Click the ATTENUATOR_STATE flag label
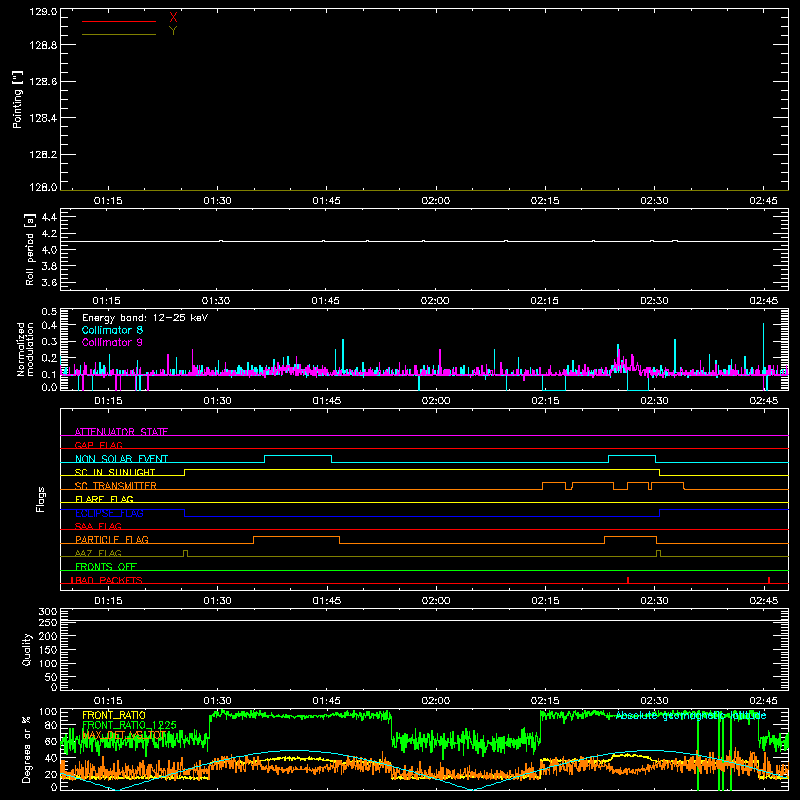 [x=121, y=432]
